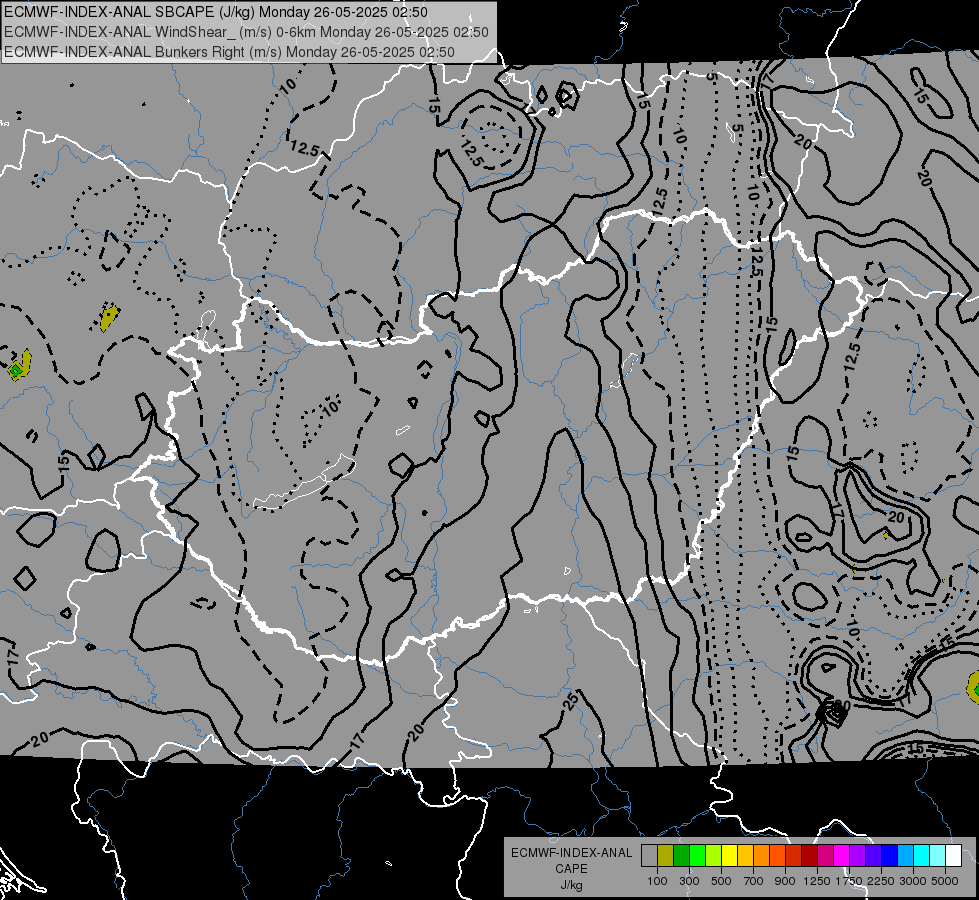Click the CAPE label in the legend
979x900 pixels.
pos(571,869)
